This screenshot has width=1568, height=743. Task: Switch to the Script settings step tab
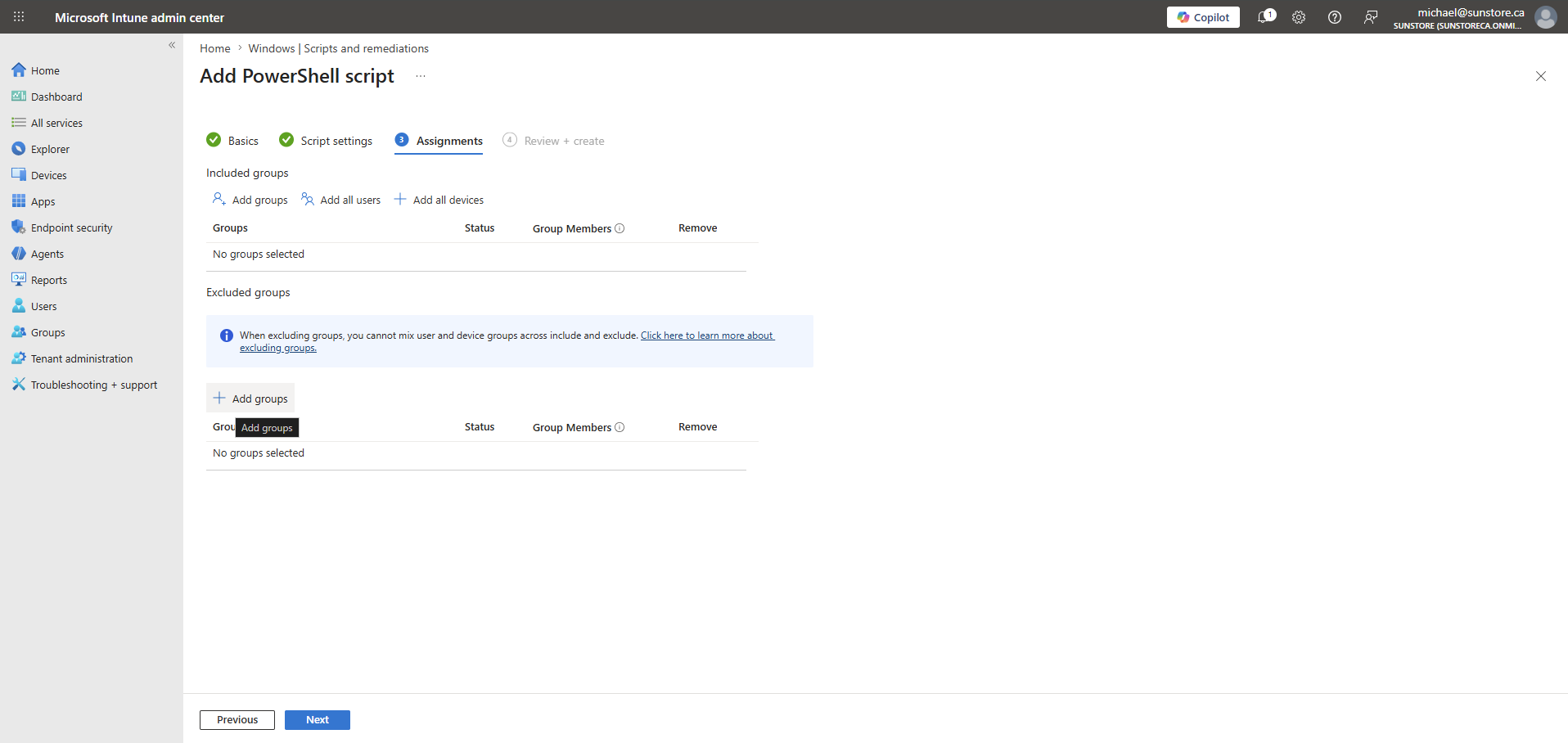pyautogui.click(x=326, y=141)
